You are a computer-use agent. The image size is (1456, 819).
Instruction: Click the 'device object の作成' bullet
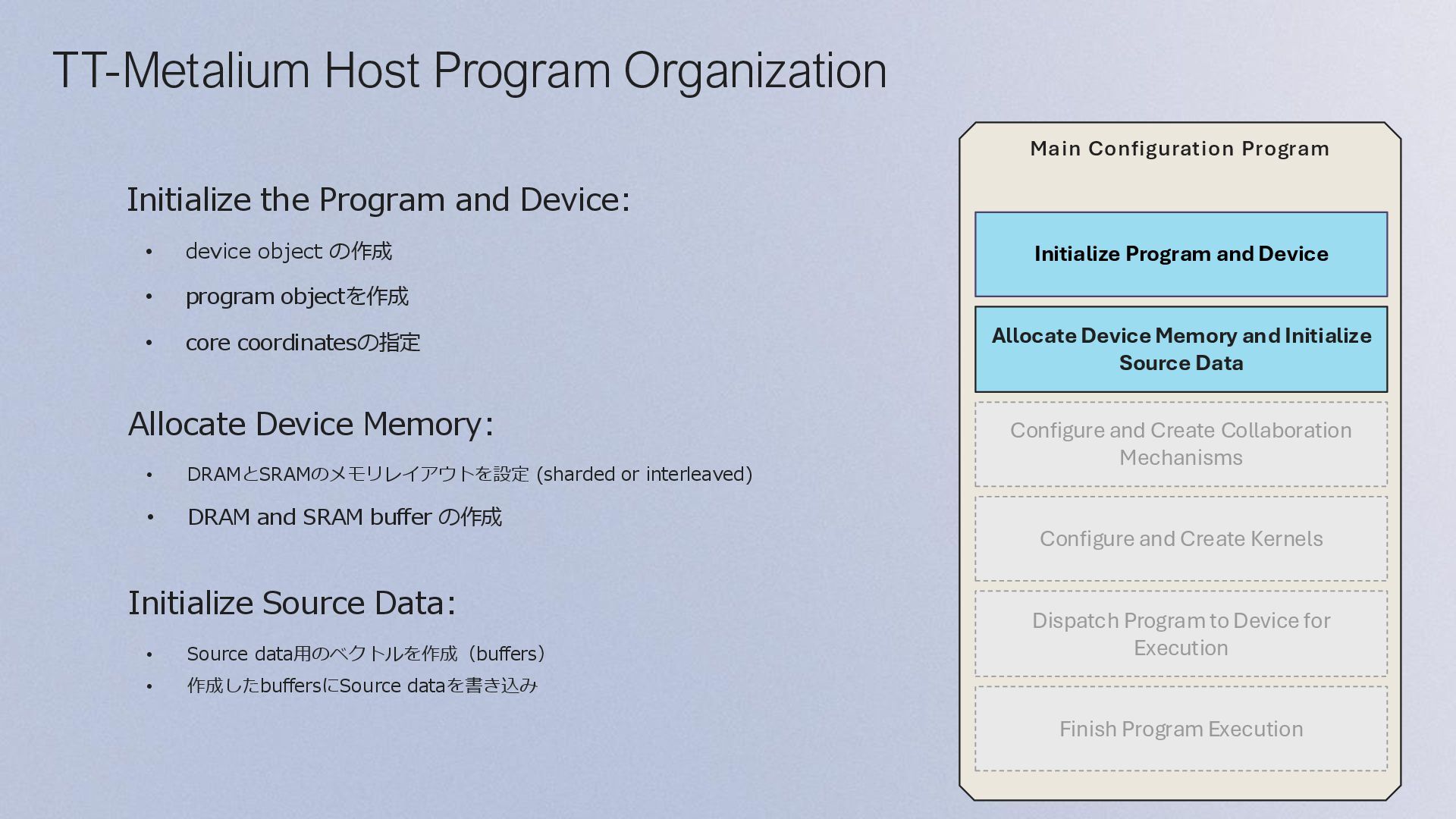point(289,251)
